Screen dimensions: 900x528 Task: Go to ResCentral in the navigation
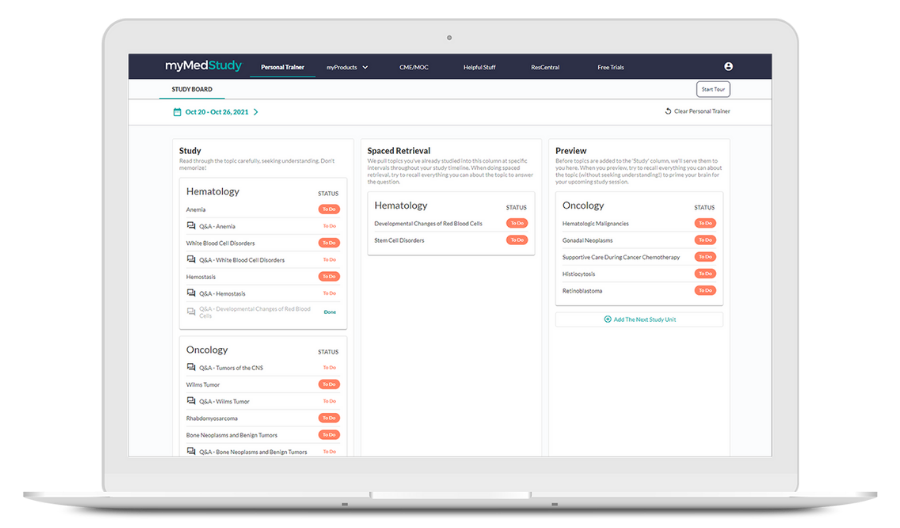coord(545,67)
